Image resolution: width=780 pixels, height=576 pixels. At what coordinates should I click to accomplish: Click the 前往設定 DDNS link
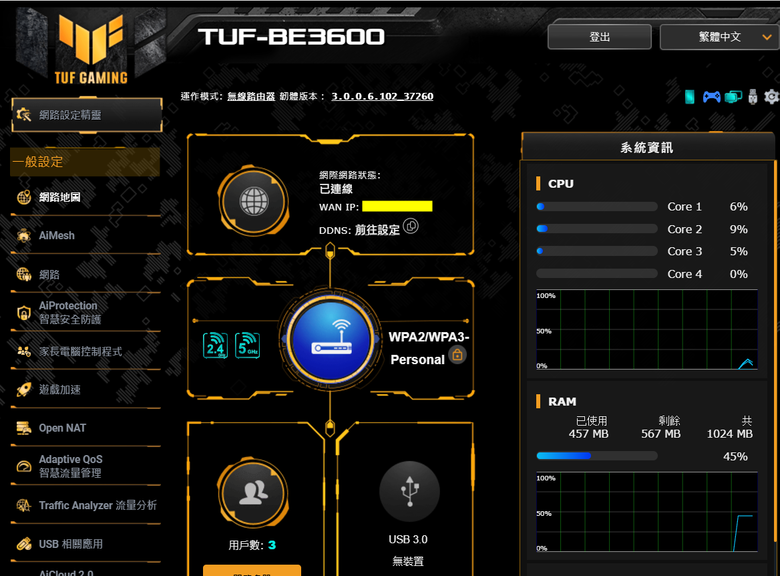click(x=377, y=230)
